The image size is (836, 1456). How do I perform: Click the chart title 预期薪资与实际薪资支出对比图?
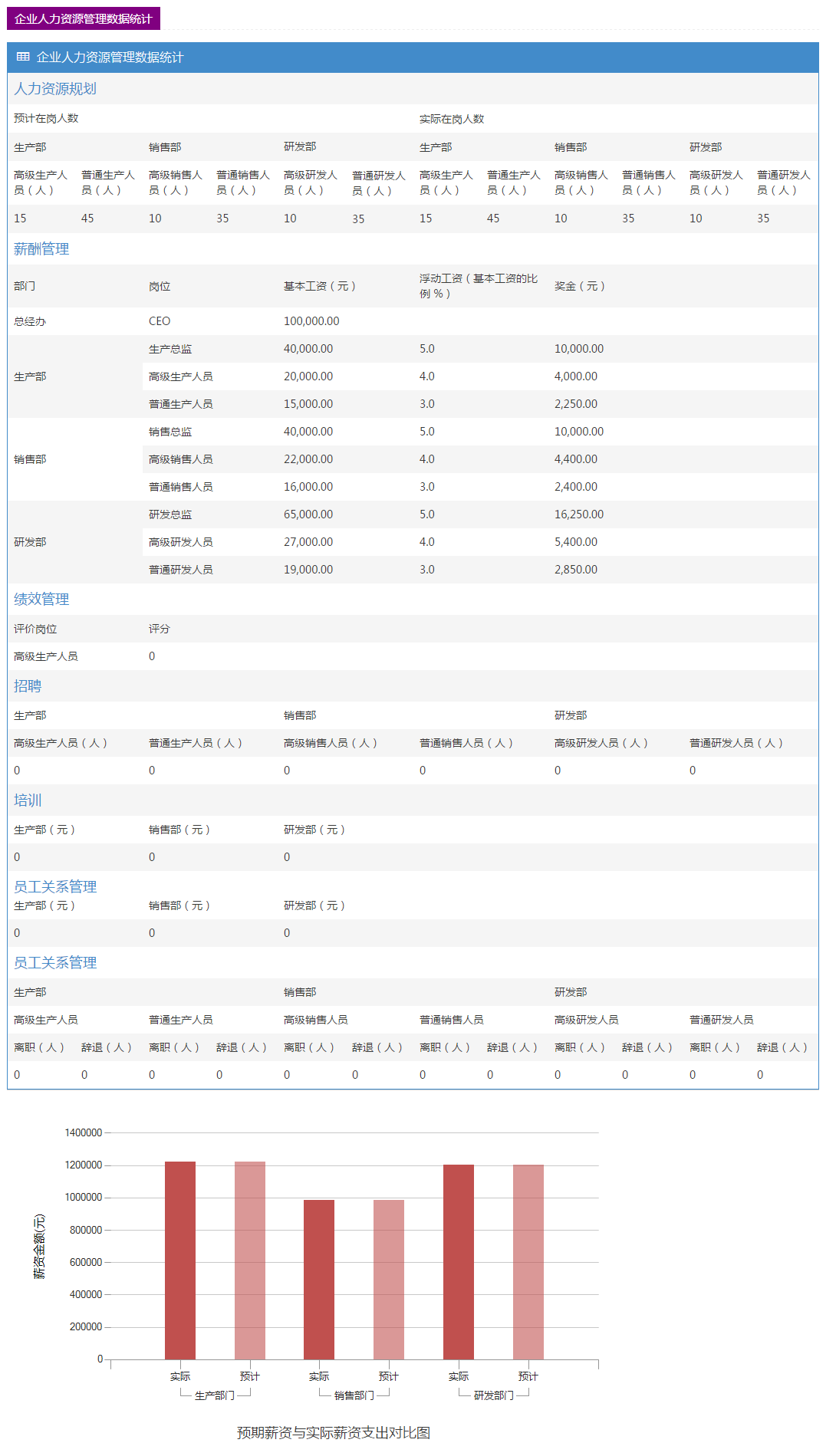click(334, 1433)
